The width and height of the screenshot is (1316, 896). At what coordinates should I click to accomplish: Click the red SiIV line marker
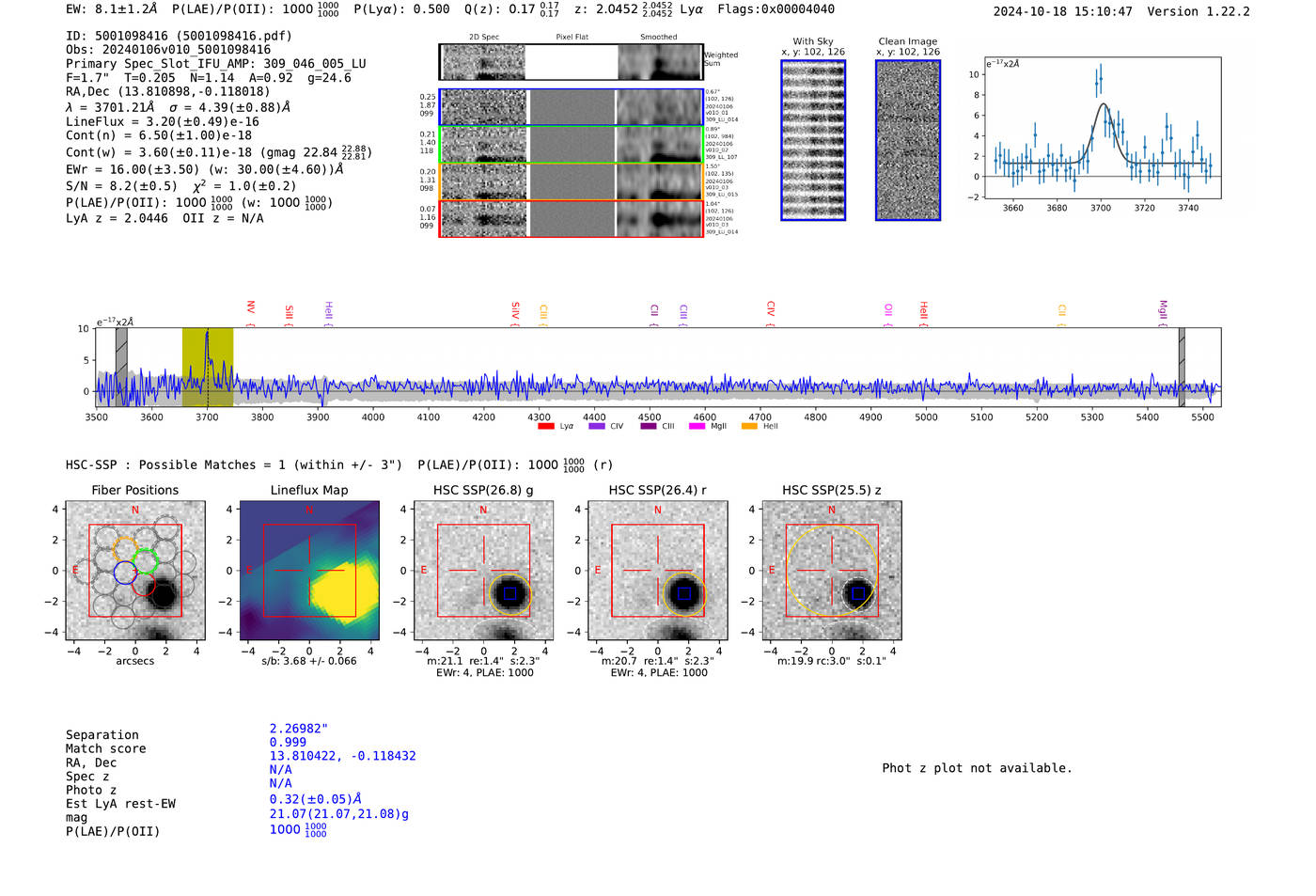(x=515, y=314)
